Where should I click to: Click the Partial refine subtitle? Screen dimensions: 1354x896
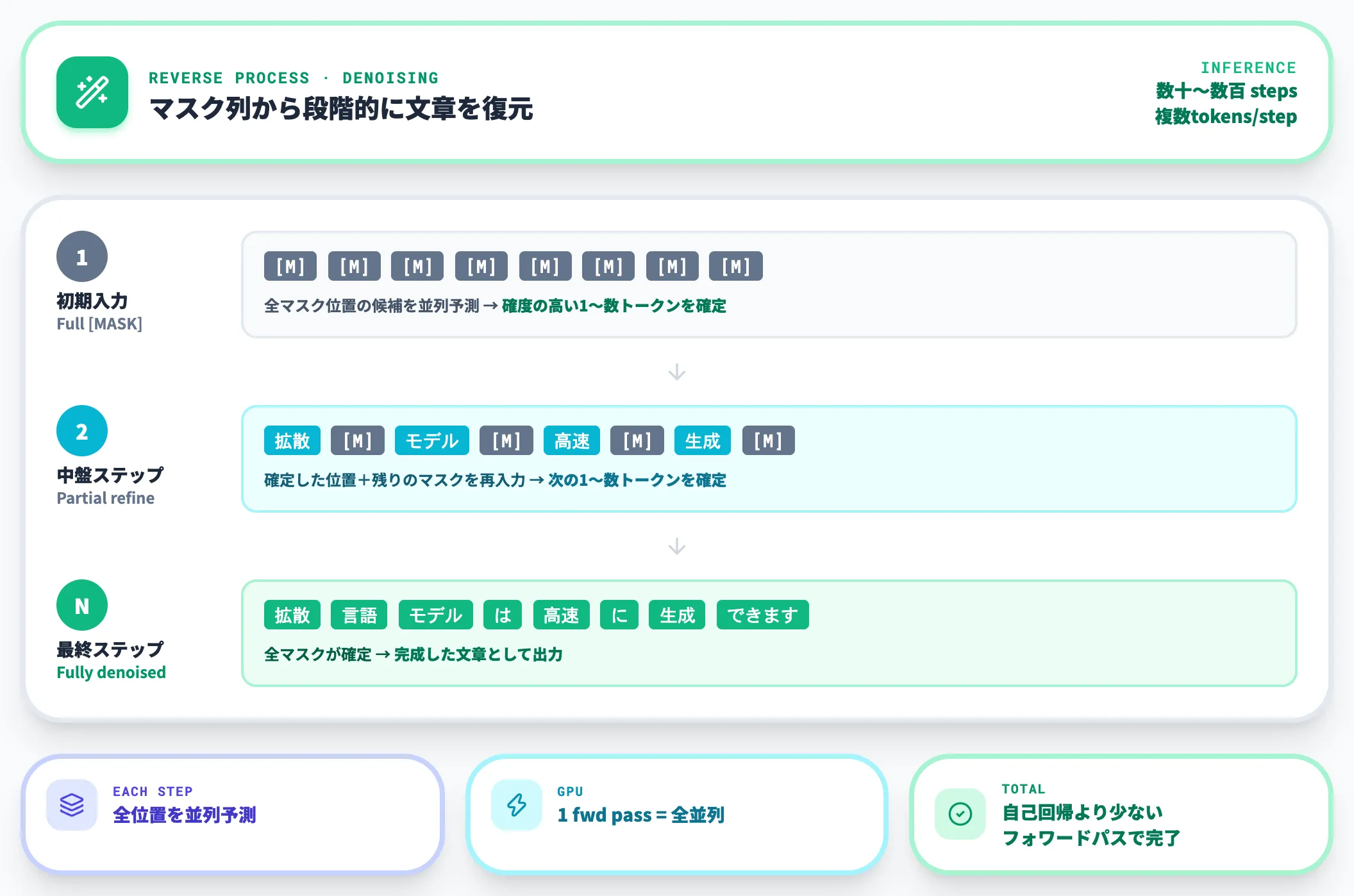coord(106,498)
